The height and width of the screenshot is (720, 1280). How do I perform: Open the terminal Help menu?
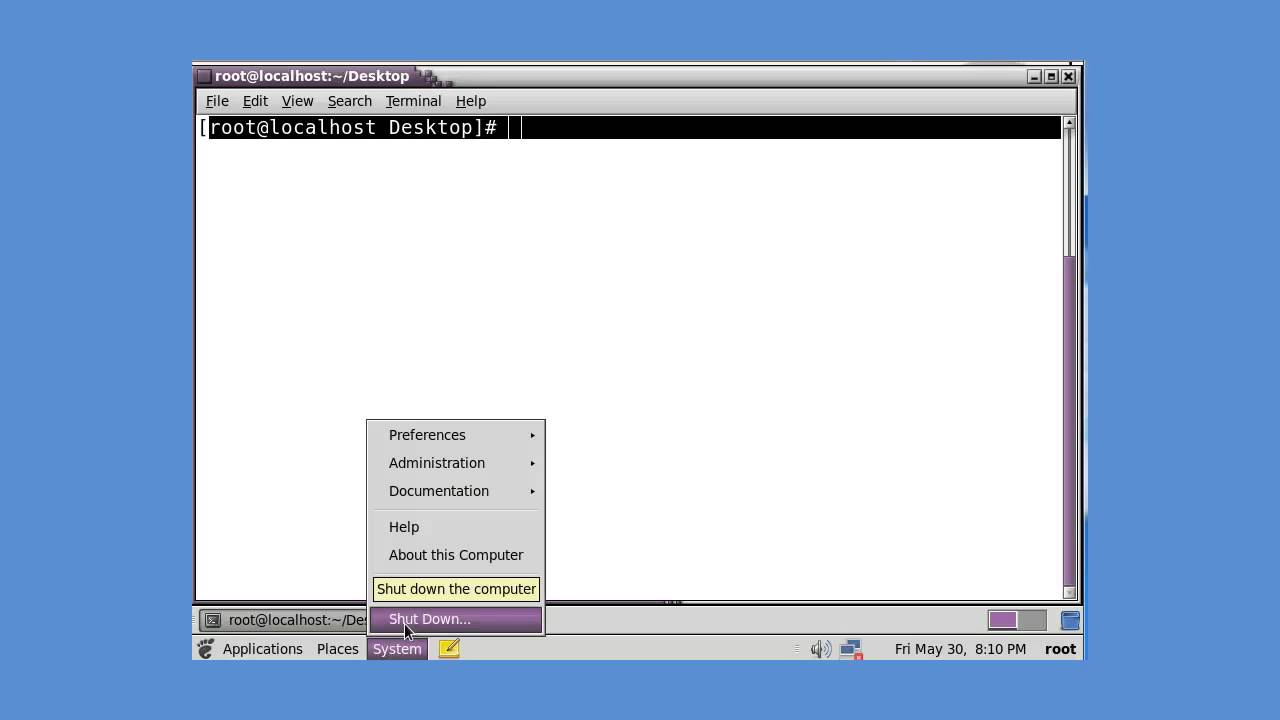470,101
